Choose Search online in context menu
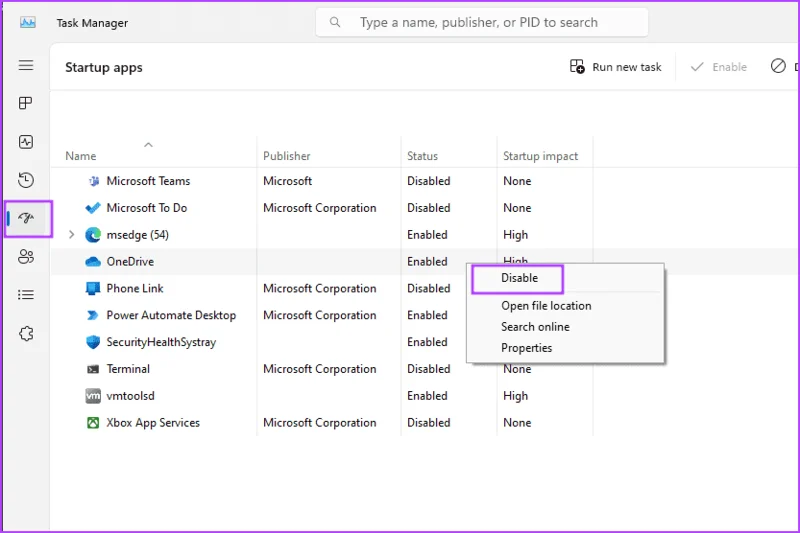 click(535, 327)
